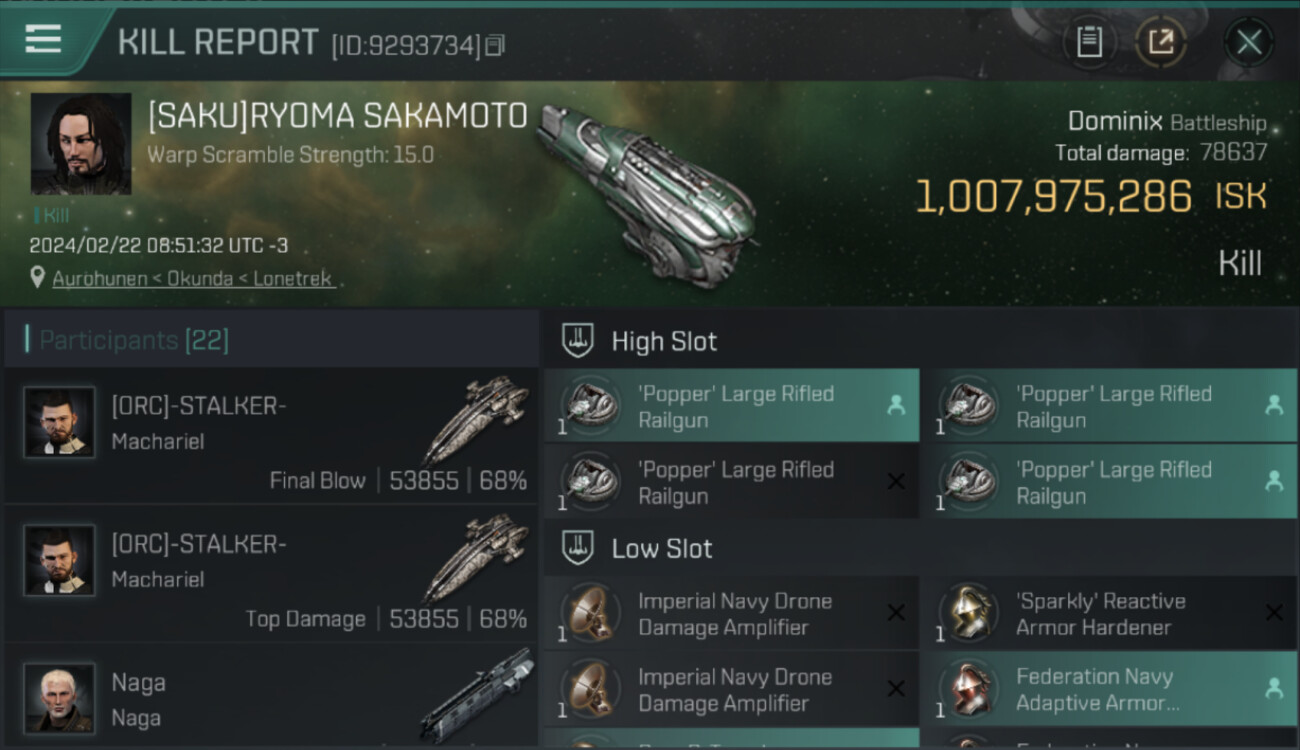This screenshot has width=1300, height=750.
Task: Open the clipboard notes icon
Action: click(1089, 42)
